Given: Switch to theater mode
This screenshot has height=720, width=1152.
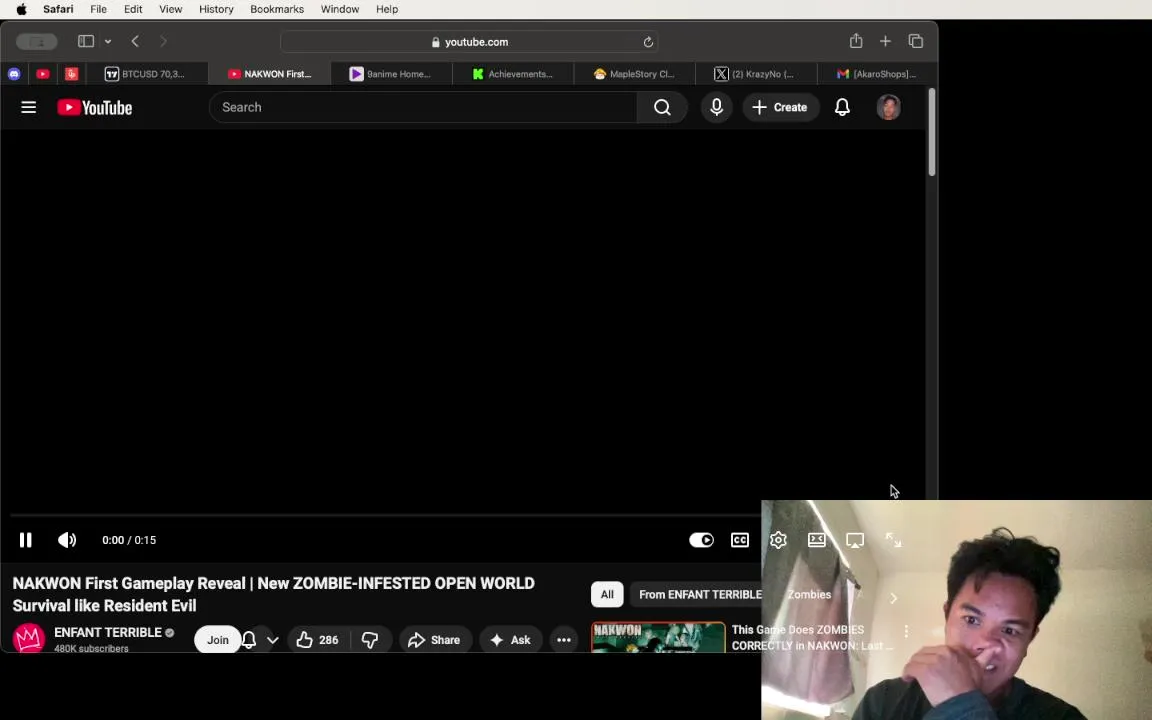Looking at the screenshot, I should tap(816, 540).
